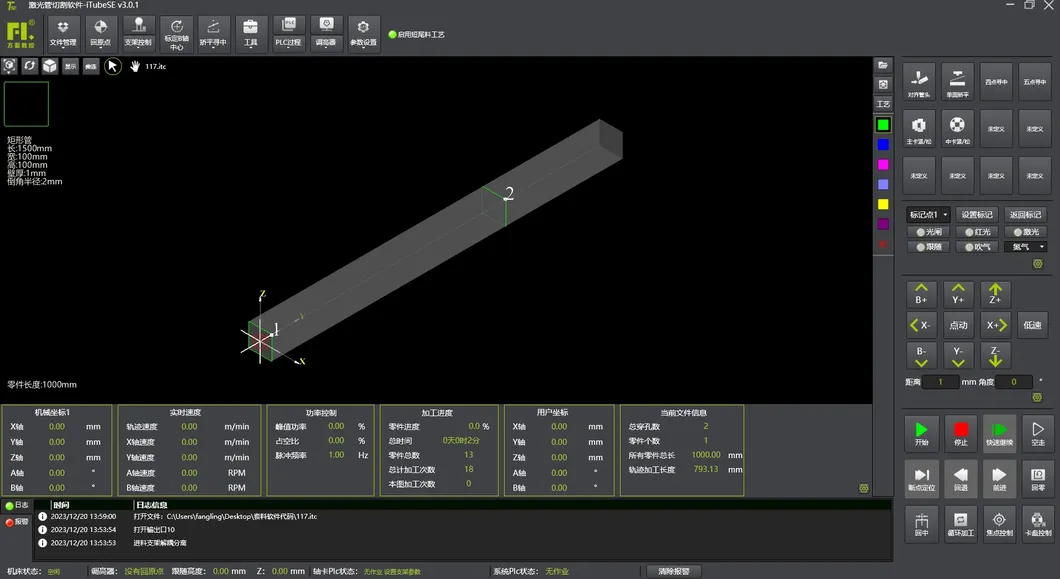Jog the Y+ axis button
This screenshot has height=579, width=1060.
pyautogui.click(x=958, y=294)
